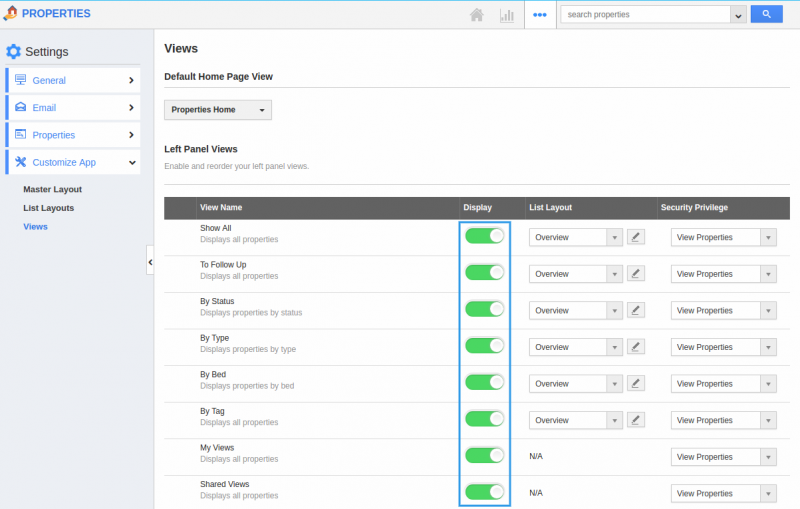
Task: Open By Status security privilege dropdown
Action: [723, 311]
